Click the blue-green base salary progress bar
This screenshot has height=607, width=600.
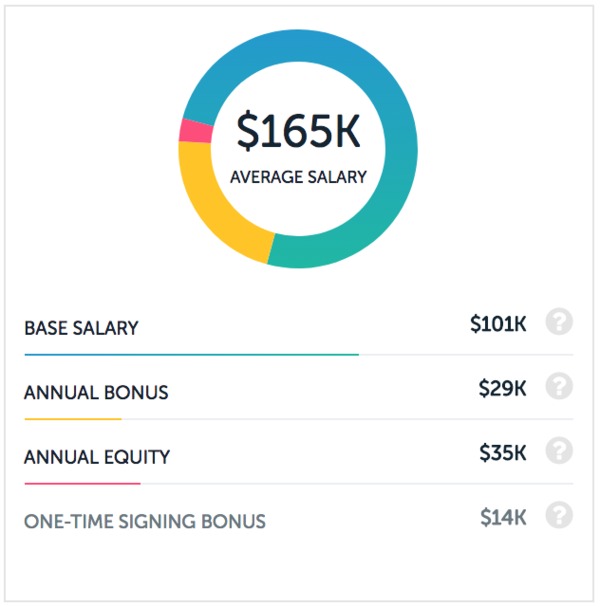[x=192, y=355]
